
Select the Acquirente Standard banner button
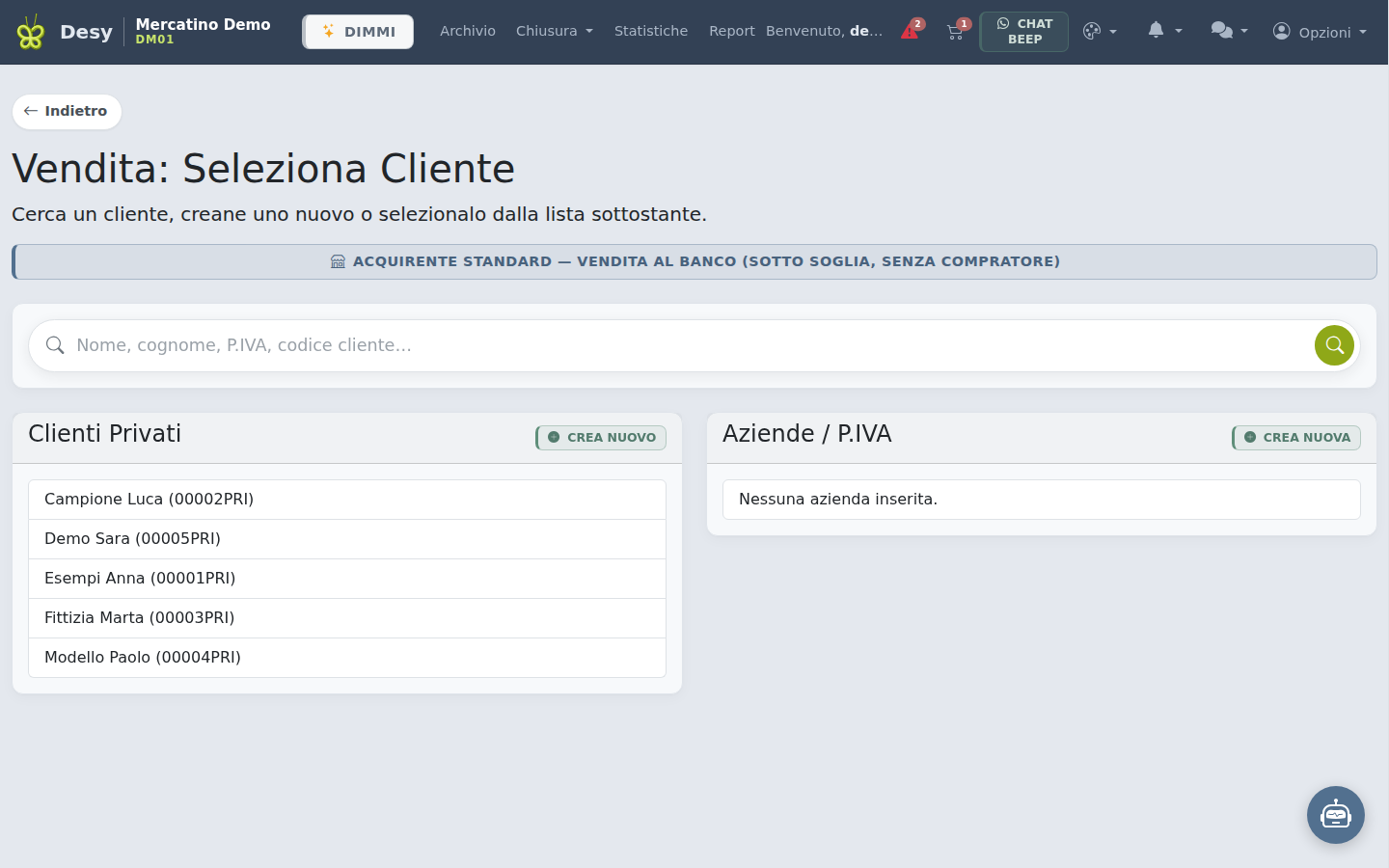[x=694, y=261]
